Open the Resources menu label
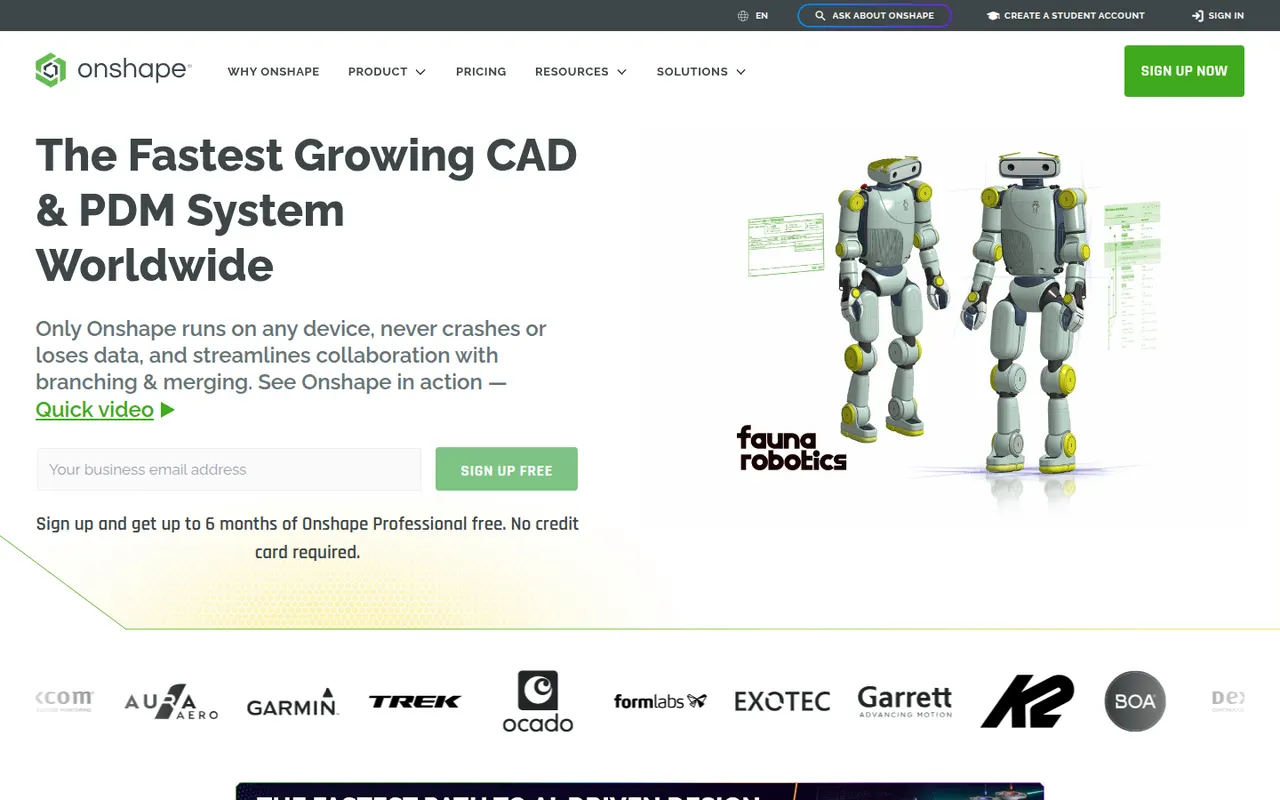This screenshot has width=1280, height=800. tap(572, 72)
